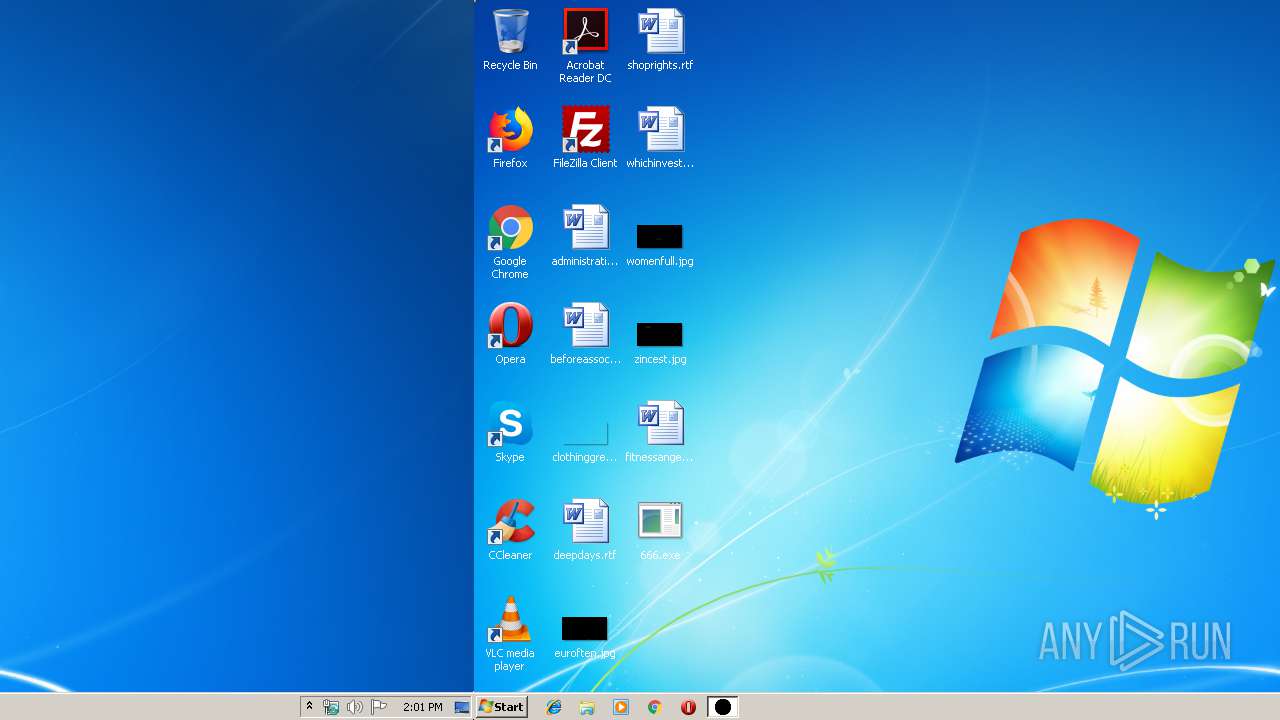This screenshot has width=1280, height=720.
Task: Select the 666.exe application icon
Action: click(660, 530)
